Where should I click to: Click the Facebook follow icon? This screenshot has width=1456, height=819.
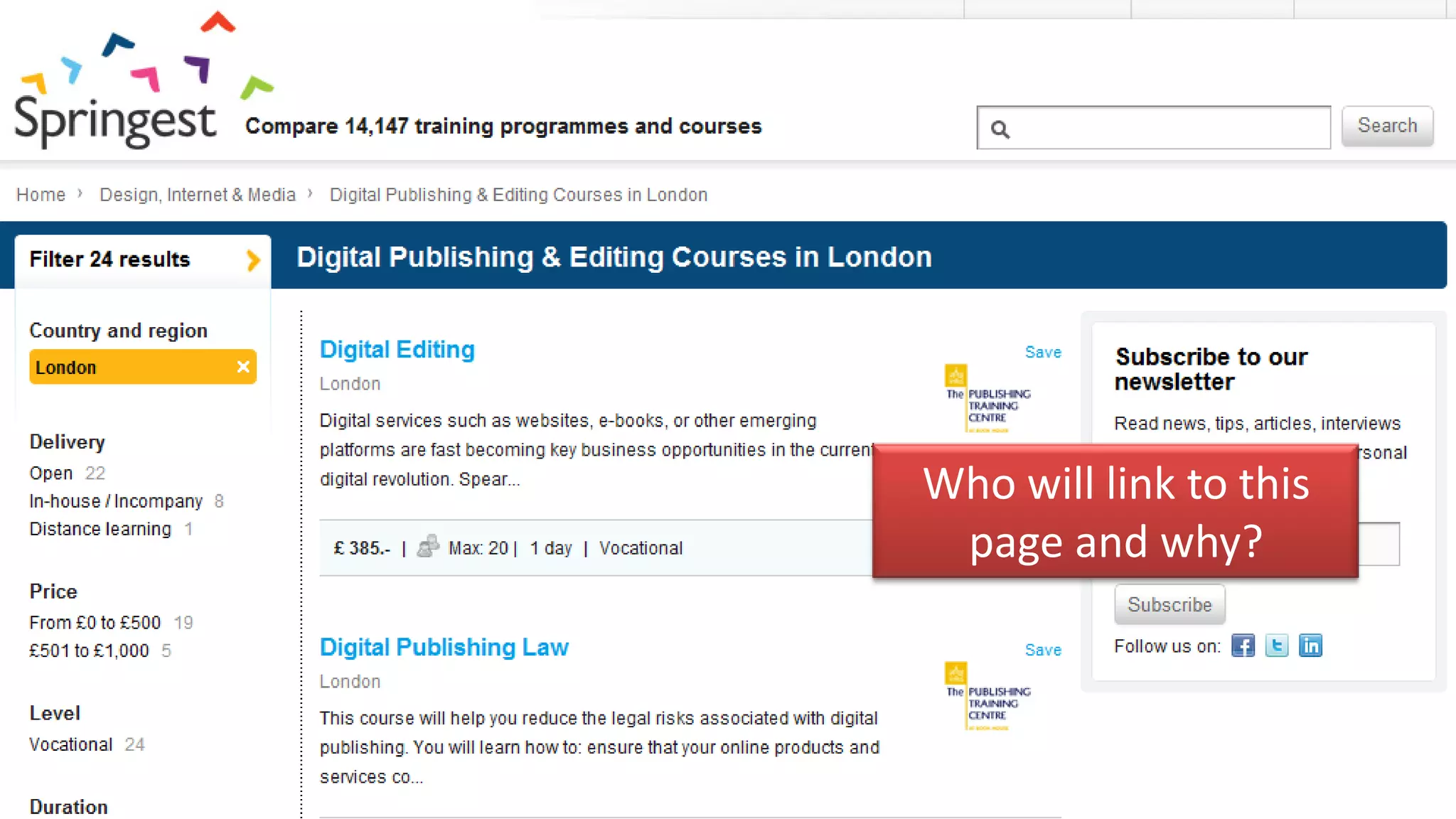click(1243, 646)
